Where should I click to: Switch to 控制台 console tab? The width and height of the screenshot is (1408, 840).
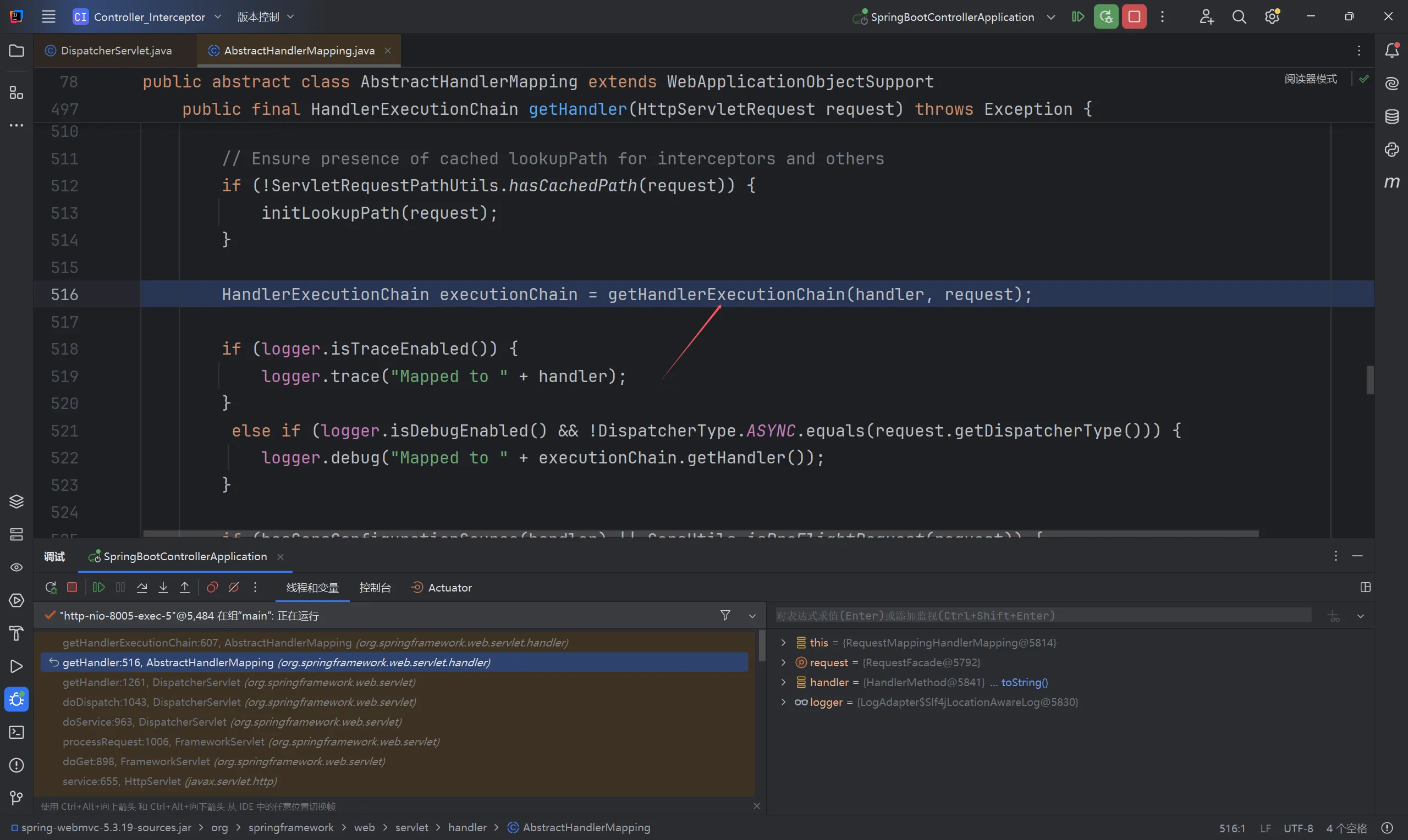(x=375, y=588)
